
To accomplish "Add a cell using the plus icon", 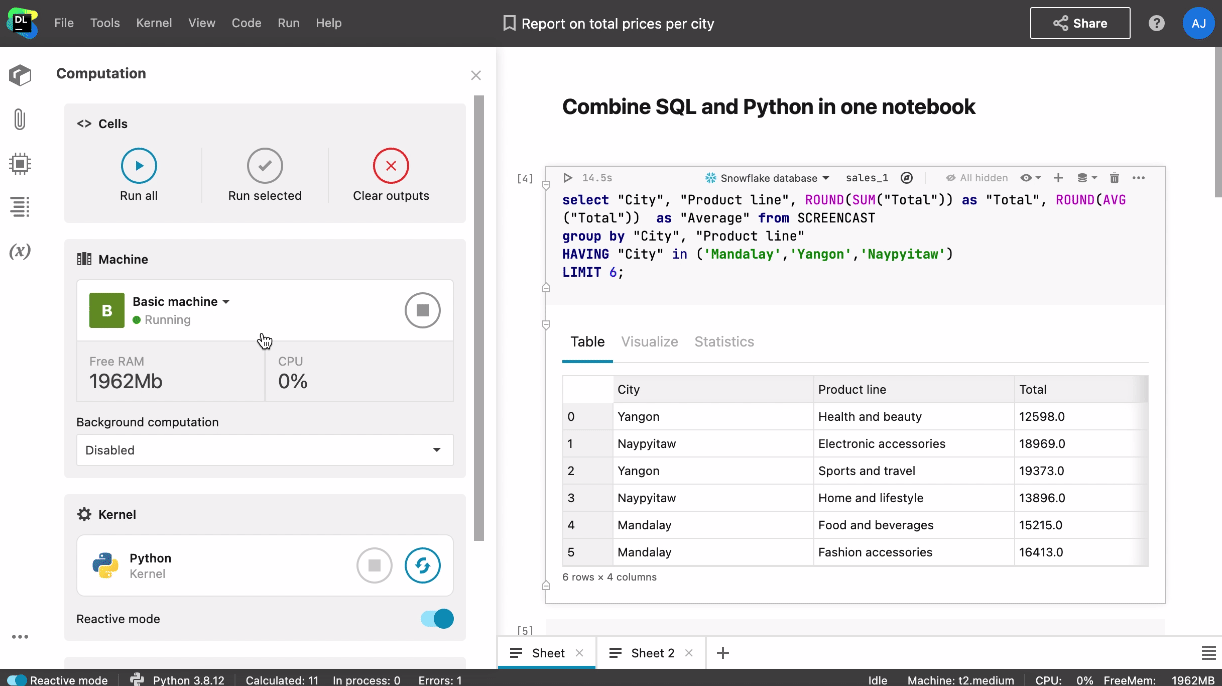I will [1058, 178].
